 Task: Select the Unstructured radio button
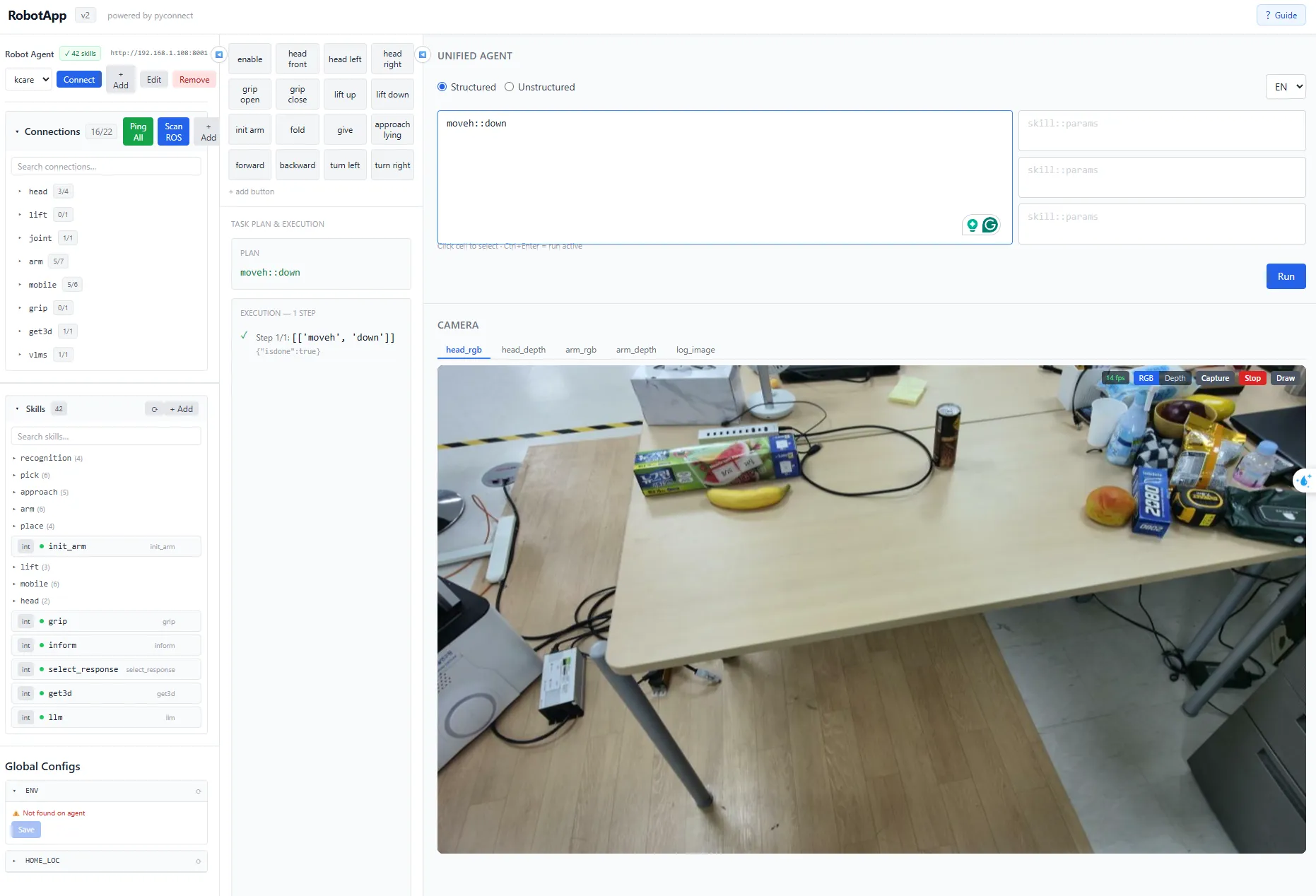(x=509, y=87)
